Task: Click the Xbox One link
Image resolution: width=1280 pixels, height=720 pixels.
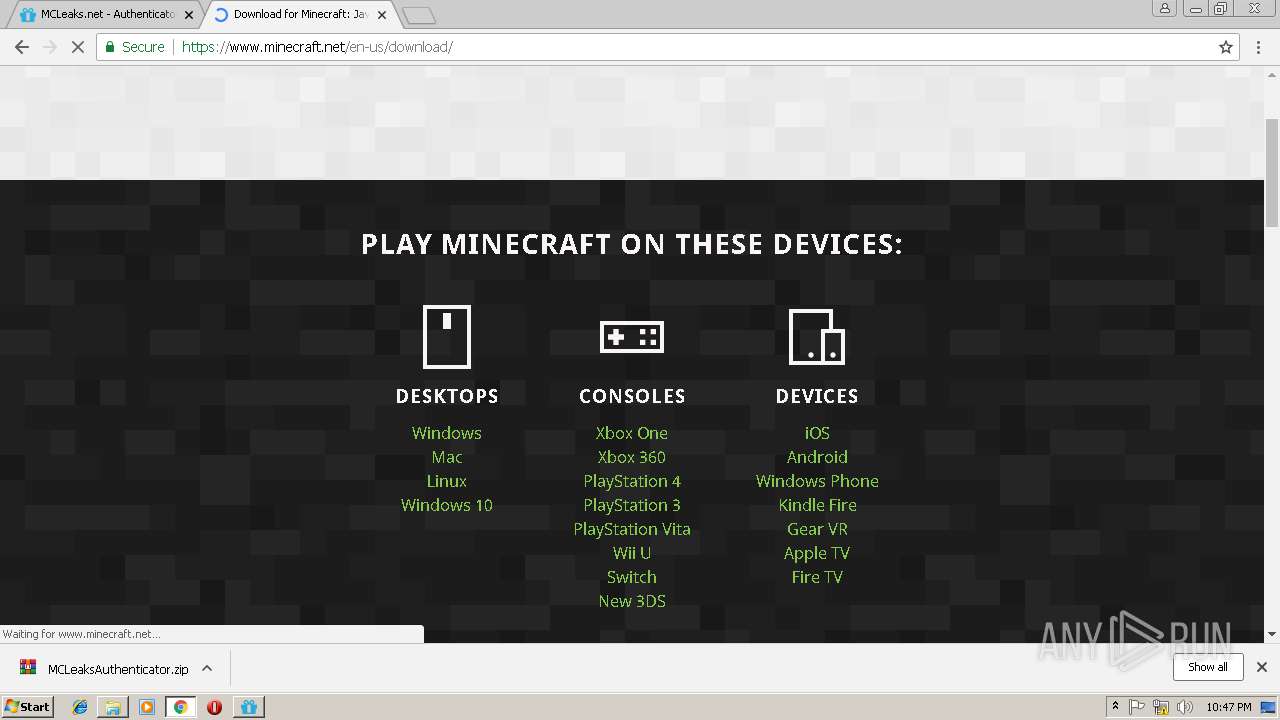Action: (x=632, y=433)
